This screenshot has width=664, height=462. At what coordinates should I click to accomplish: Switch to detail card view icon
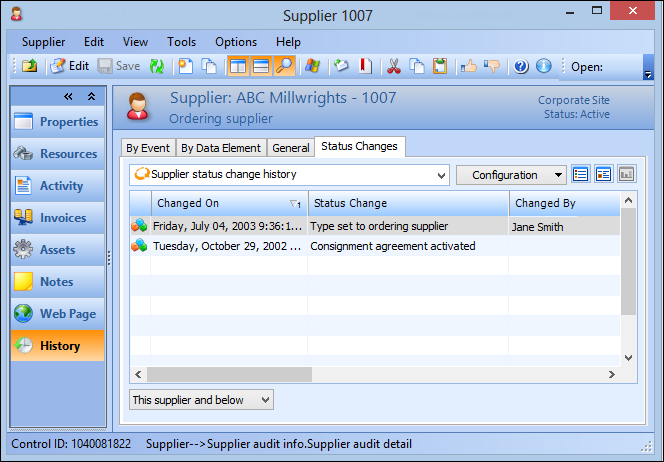(603, 174)
